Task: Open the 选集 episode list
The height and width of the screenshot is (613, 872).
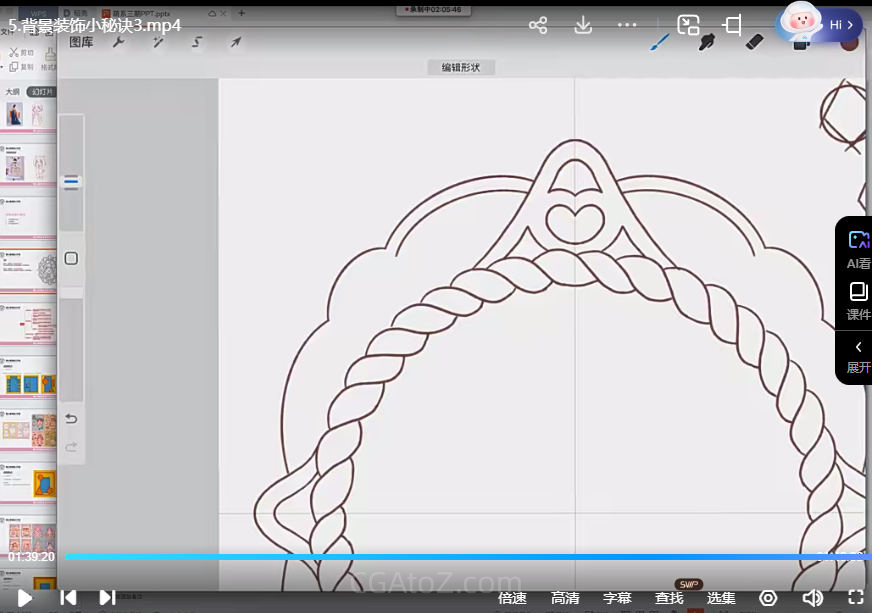Action: [721, 598]
